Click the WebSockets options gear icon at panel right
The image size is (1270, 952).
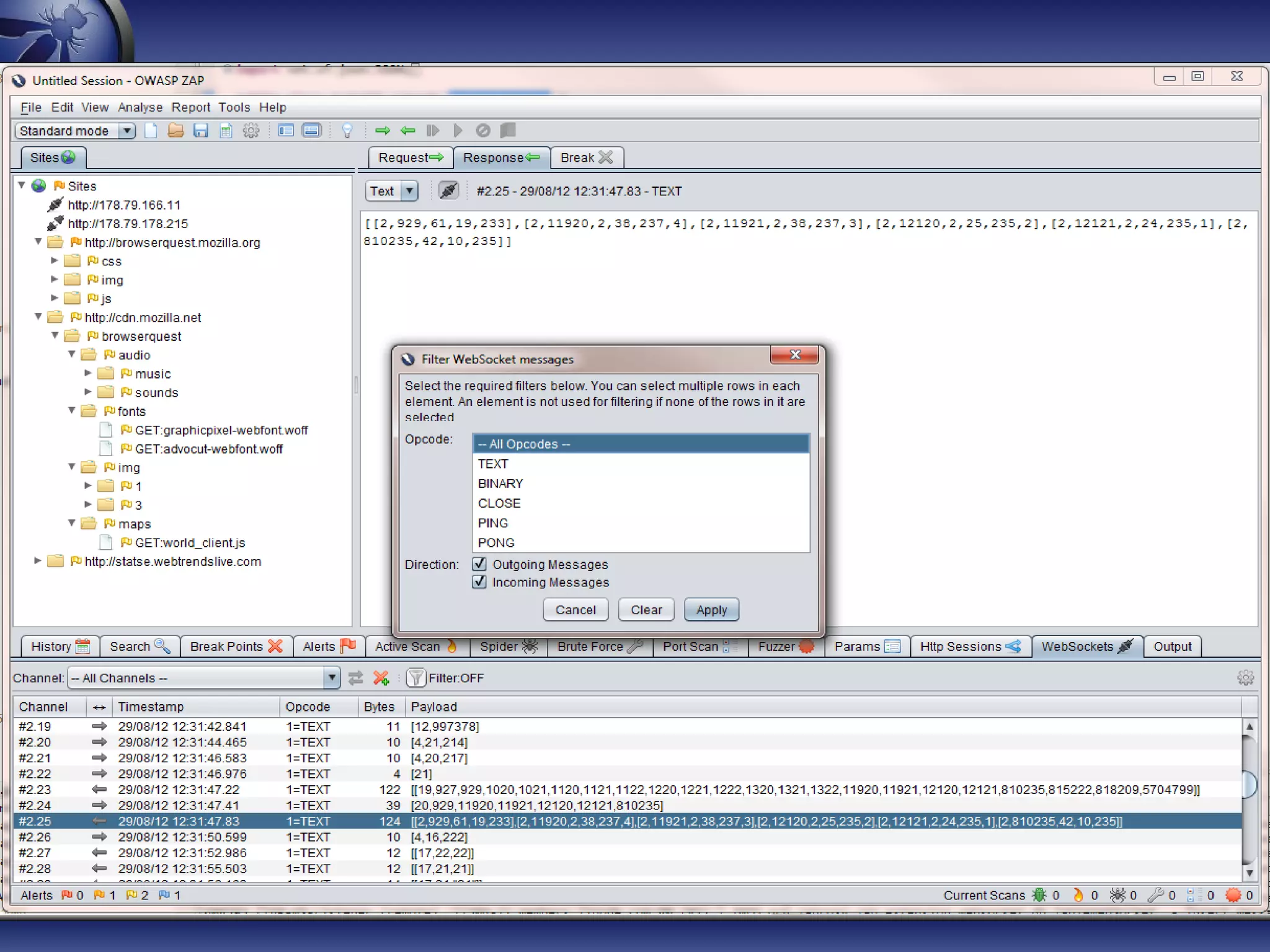click(x=1245, y=678)
